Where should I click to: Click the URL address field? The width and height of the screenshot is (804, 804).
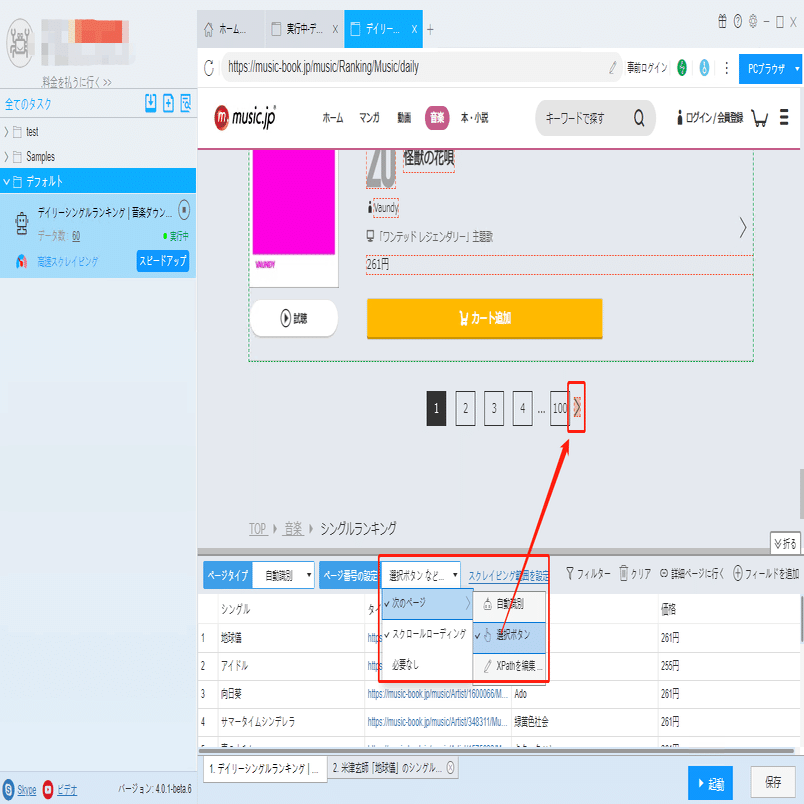click(x=415, y=67)
